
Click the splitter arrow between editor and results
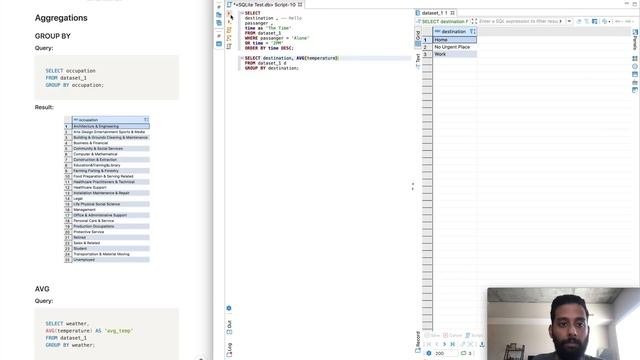[x=413, y=187]
